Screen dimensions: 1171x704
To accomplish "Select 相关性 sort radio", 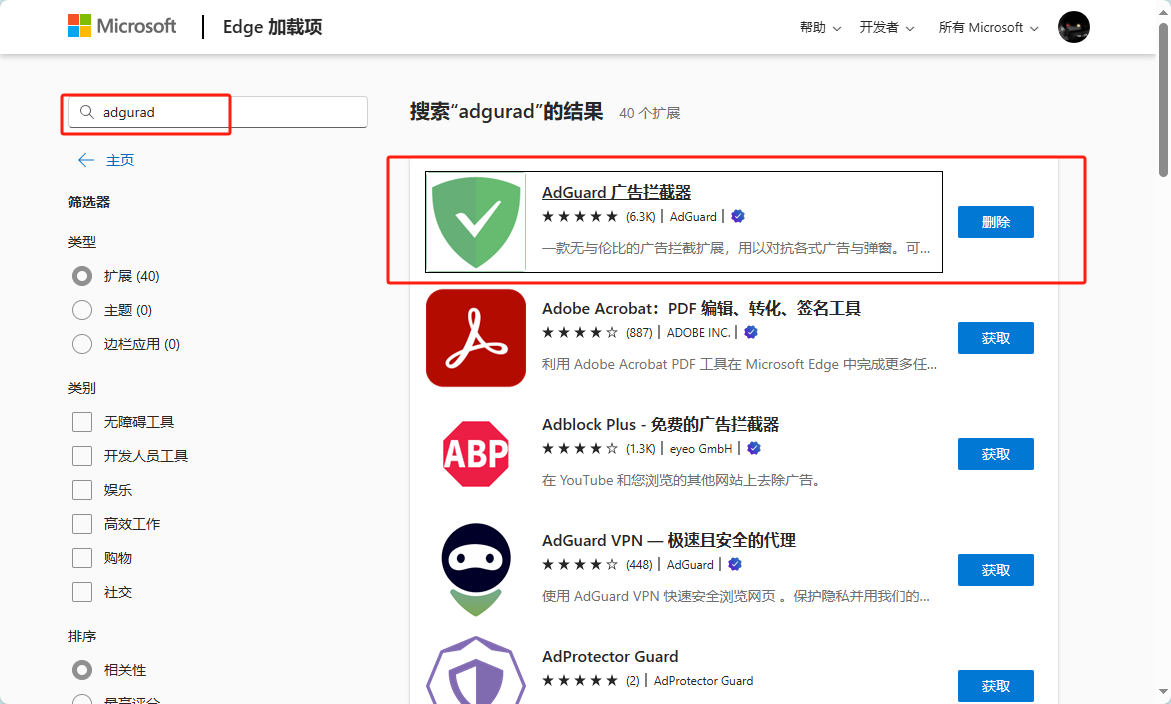I will click(82, 670).
